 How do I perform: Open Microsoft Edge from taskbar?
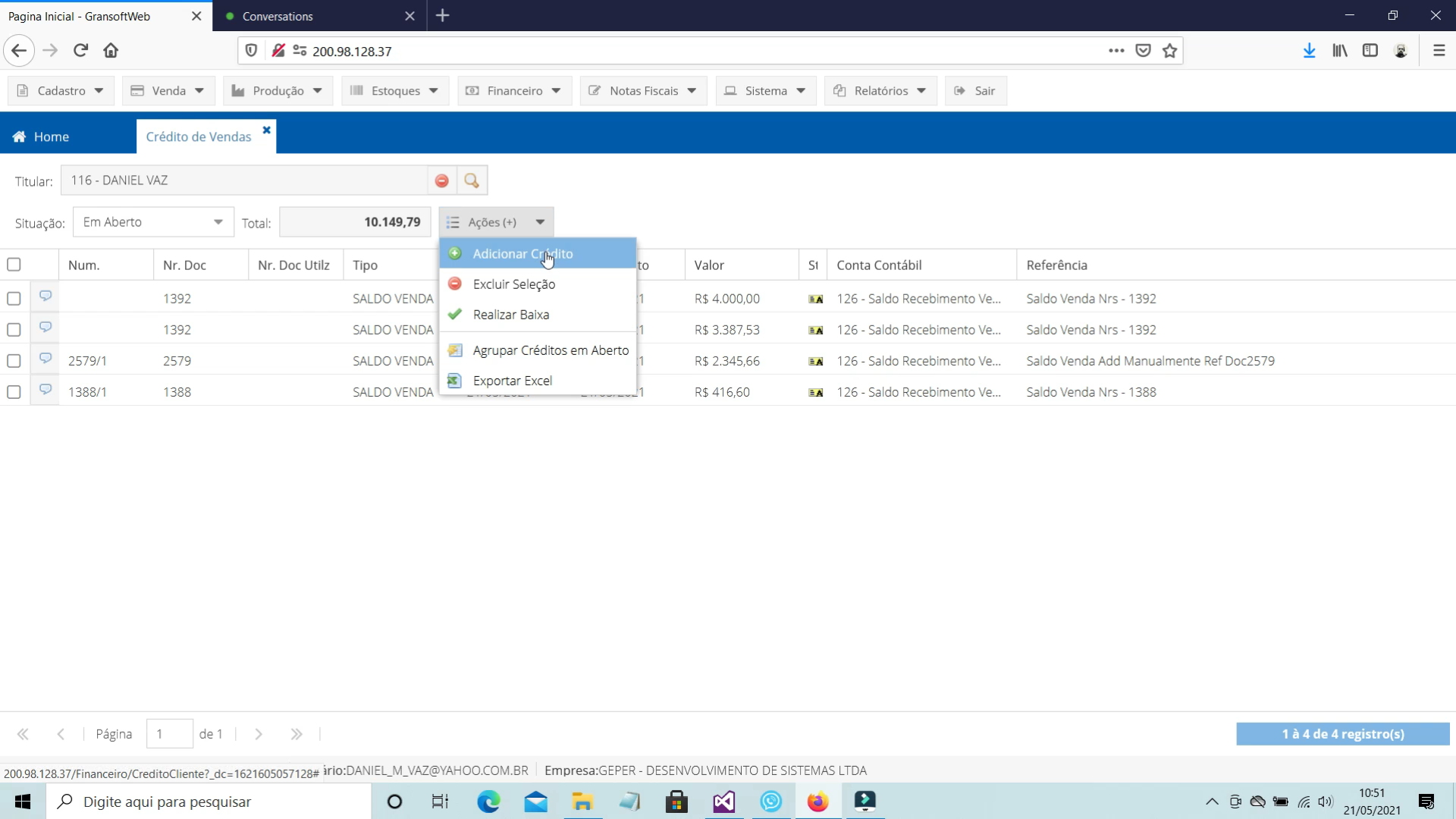click(488, 802)
